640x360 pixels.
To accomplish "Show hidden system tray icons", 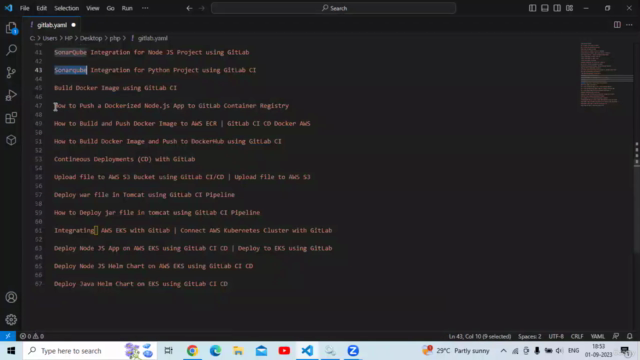I will (503, 351).
